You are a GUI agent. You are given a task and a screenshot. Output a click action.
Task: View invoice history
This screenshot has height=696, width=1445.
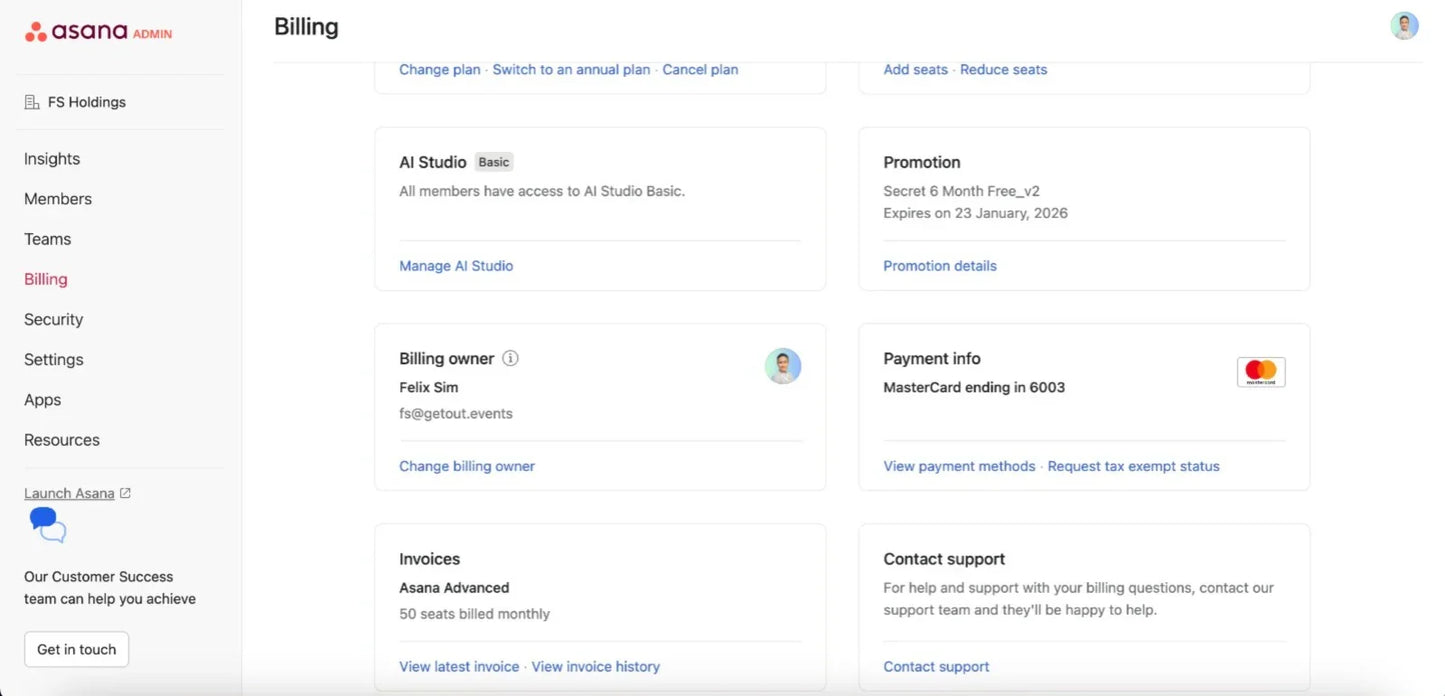(x=596, y=666)
